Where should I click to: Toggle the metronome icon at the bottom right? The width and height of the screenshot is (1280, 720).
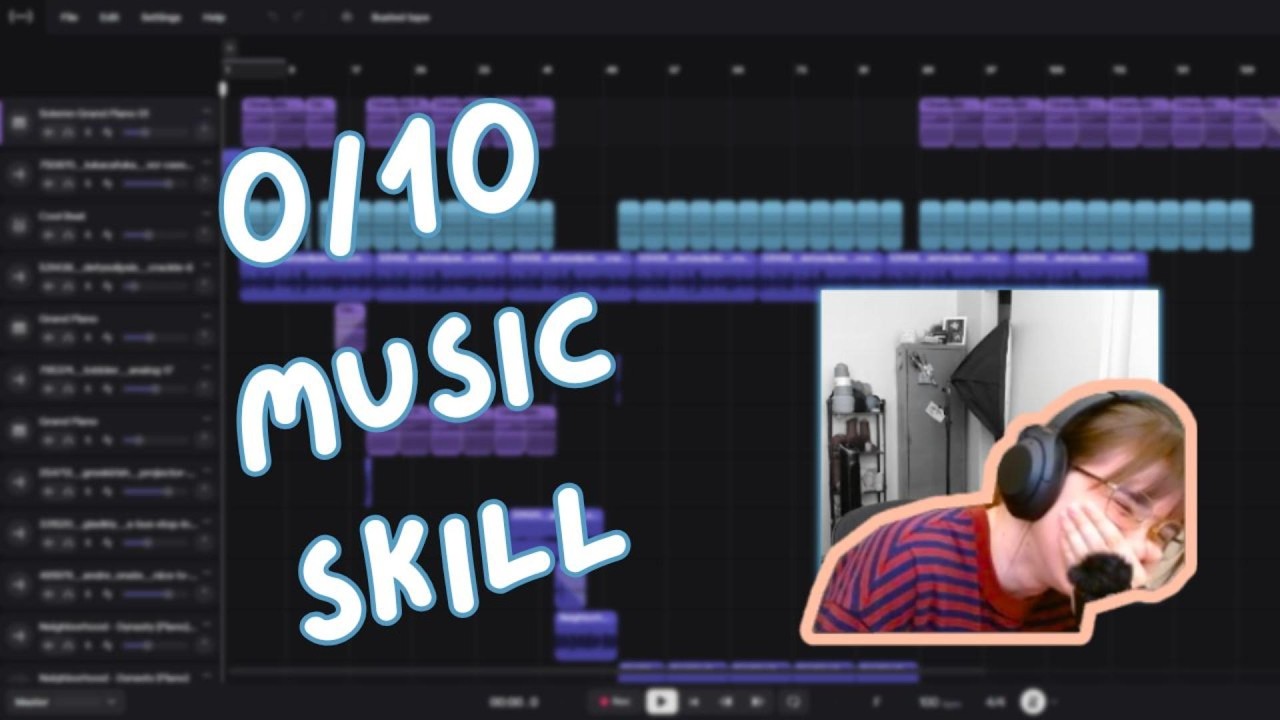(1032, 701)
